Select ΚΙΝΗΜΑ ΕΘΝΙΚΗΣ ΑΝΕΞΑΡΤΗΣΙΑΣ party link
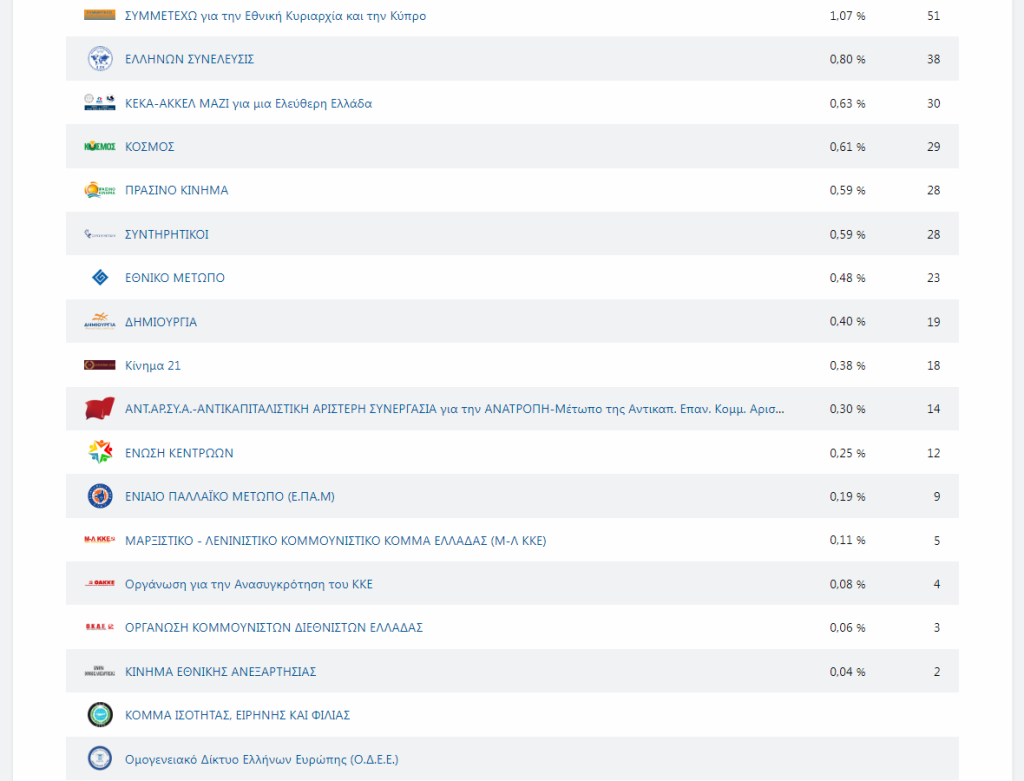The width and height of the screenshot is (1024, 781). click(220, 672)
